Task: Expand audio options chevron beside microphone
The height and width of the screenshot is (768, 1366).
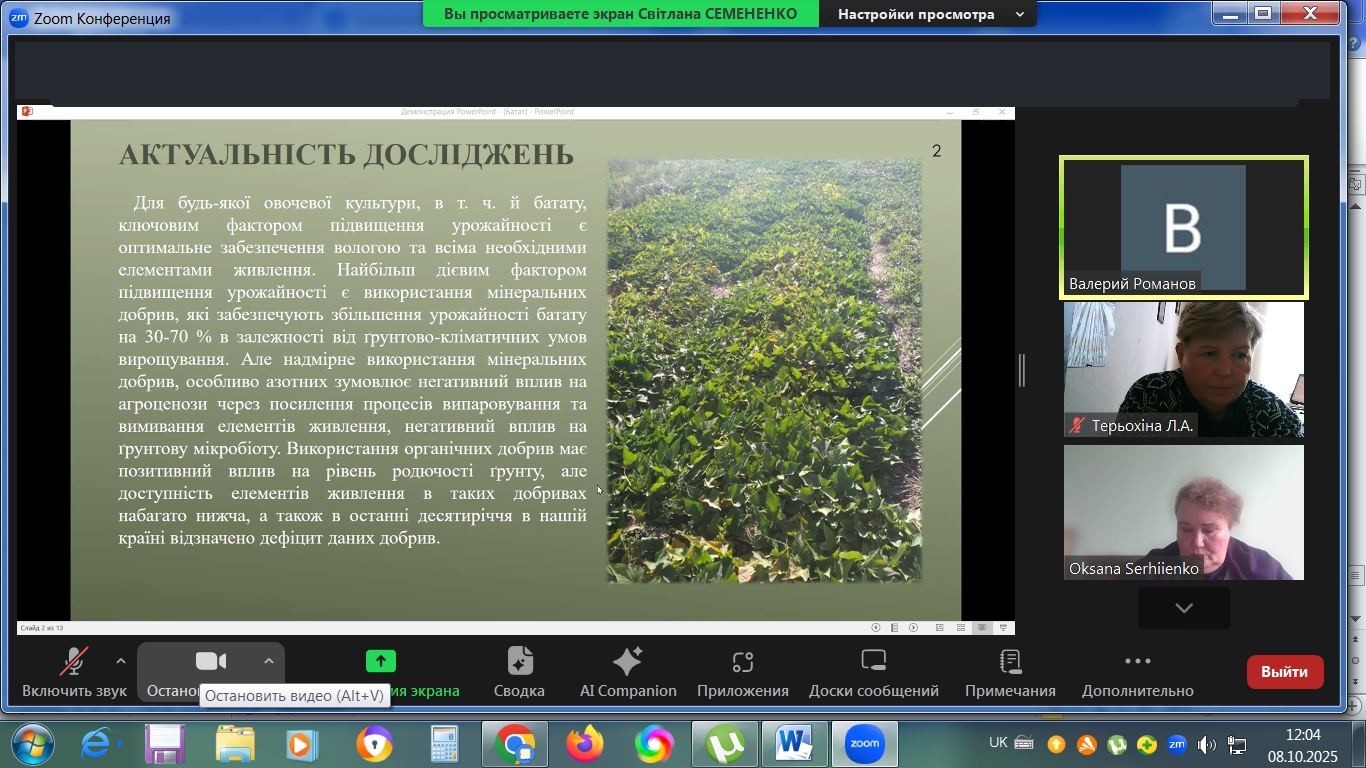Action: [121, 661]
